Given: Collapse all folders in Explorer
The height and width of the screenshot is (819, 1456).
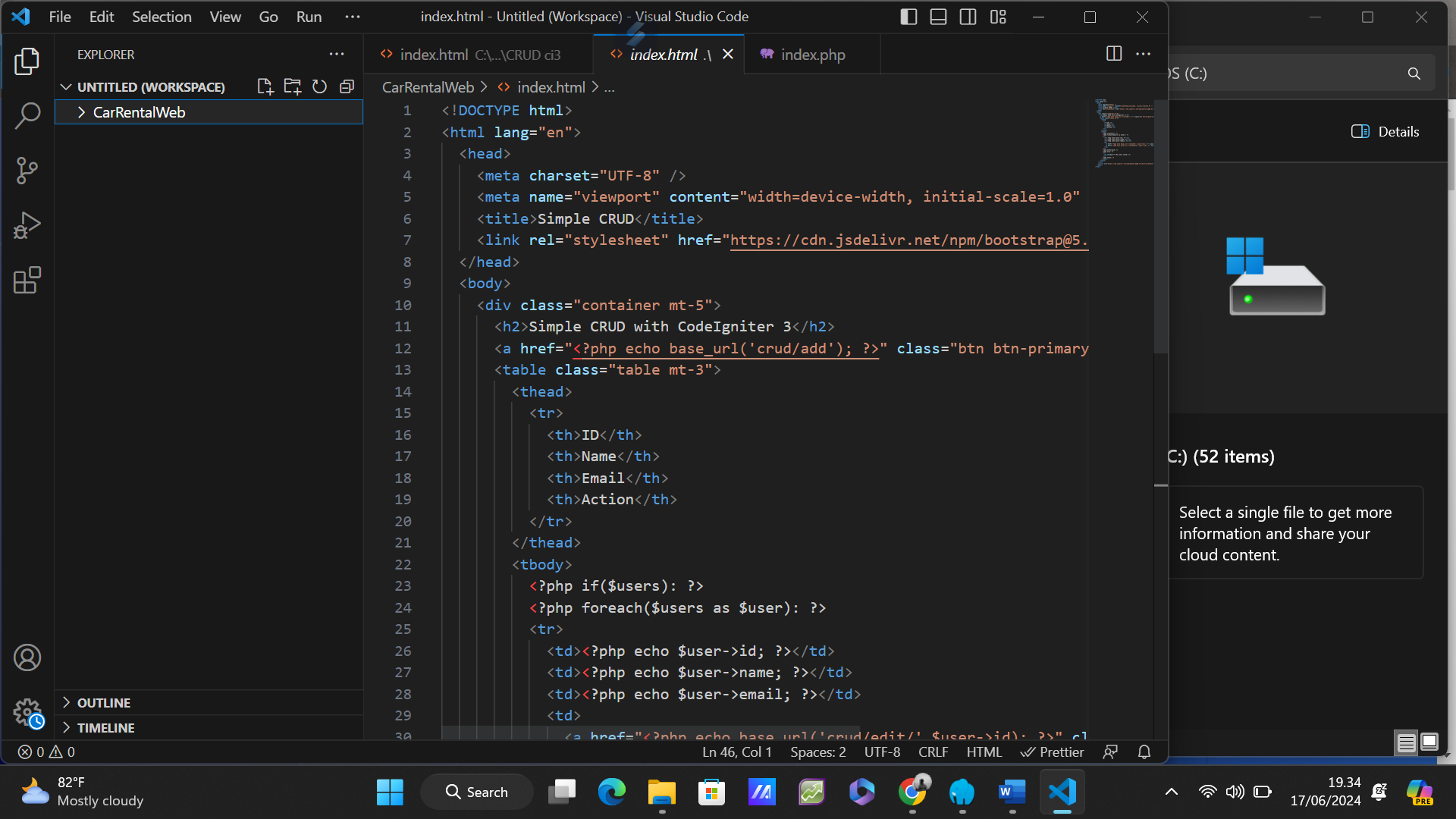Looking at the screenshot, I should 347,87.
